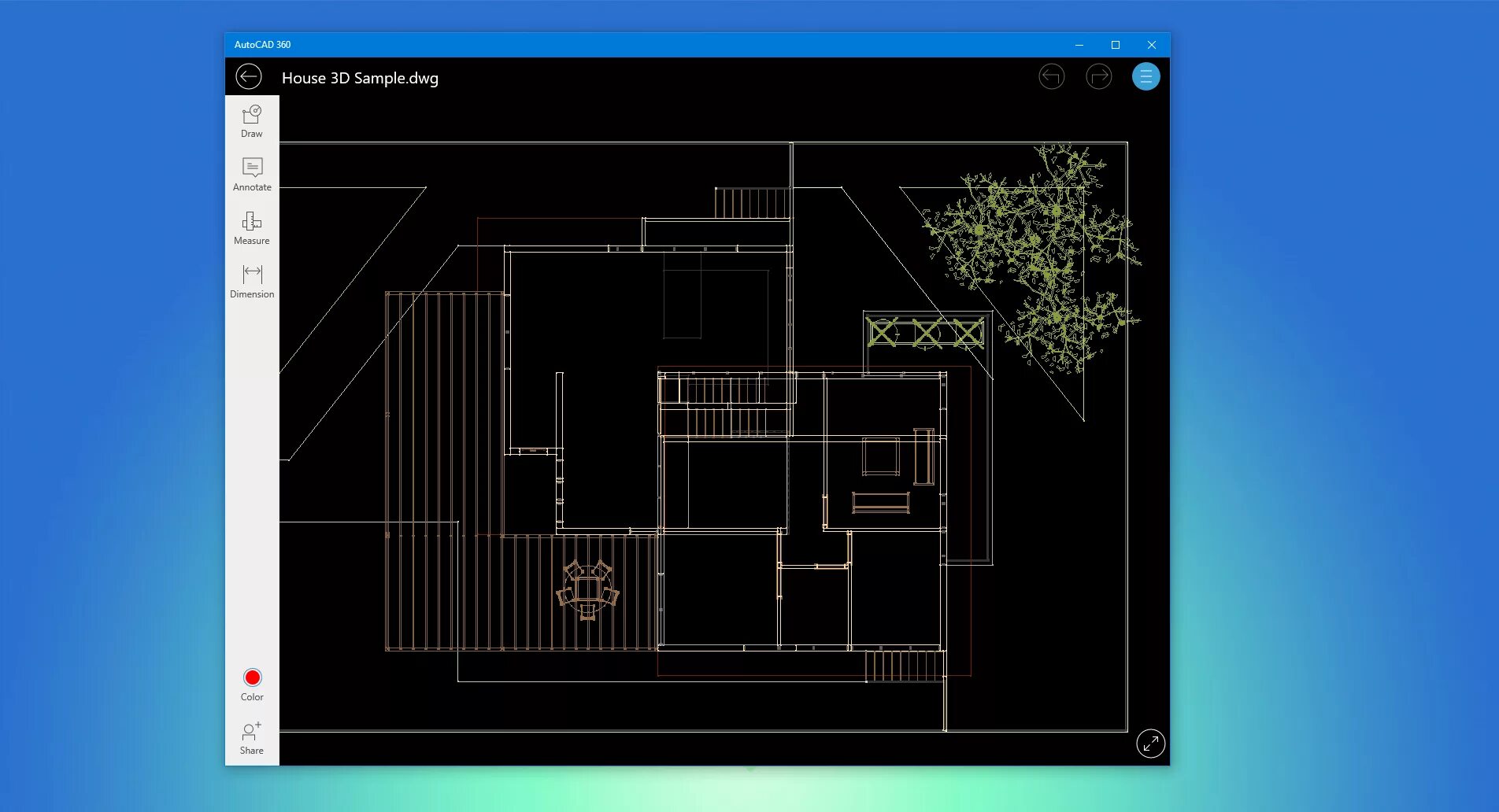Redo the last action
The width and height of the screenshot is (1499, 812).
(x=1099, y=77)
